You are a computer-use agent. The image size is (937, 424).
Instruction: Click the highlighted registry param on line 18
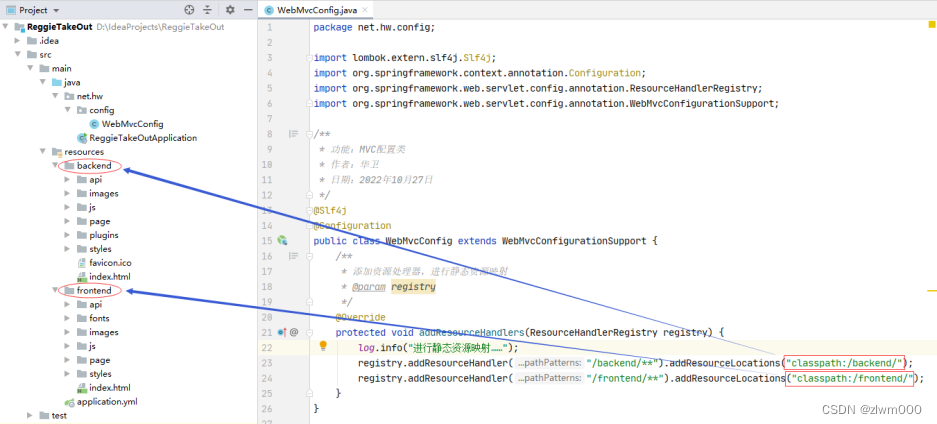click(x=414, y=287)
